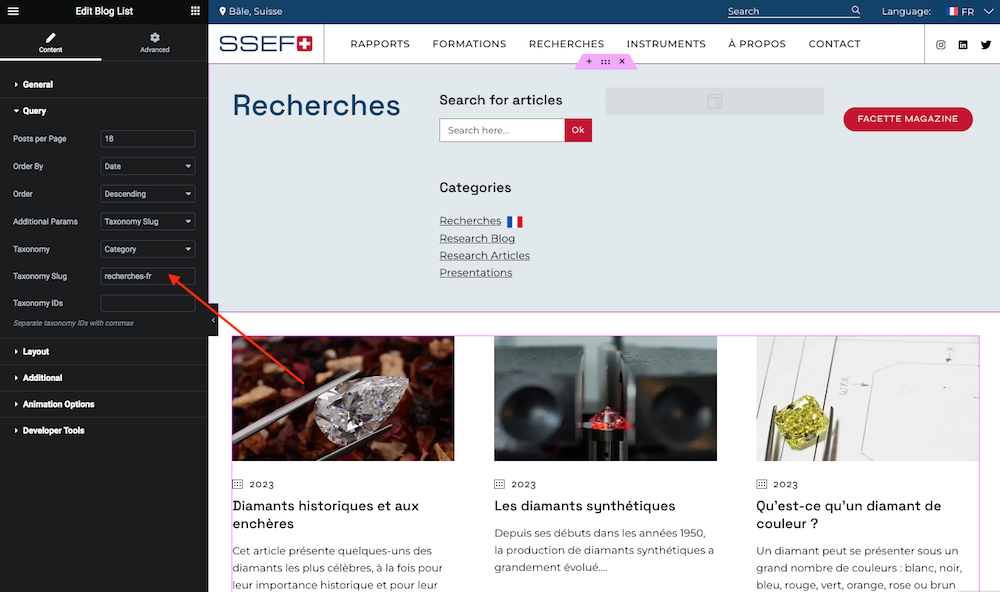Open the Taxonomy Category dropdown
The image size is (1000, 592).
[148, 249]
